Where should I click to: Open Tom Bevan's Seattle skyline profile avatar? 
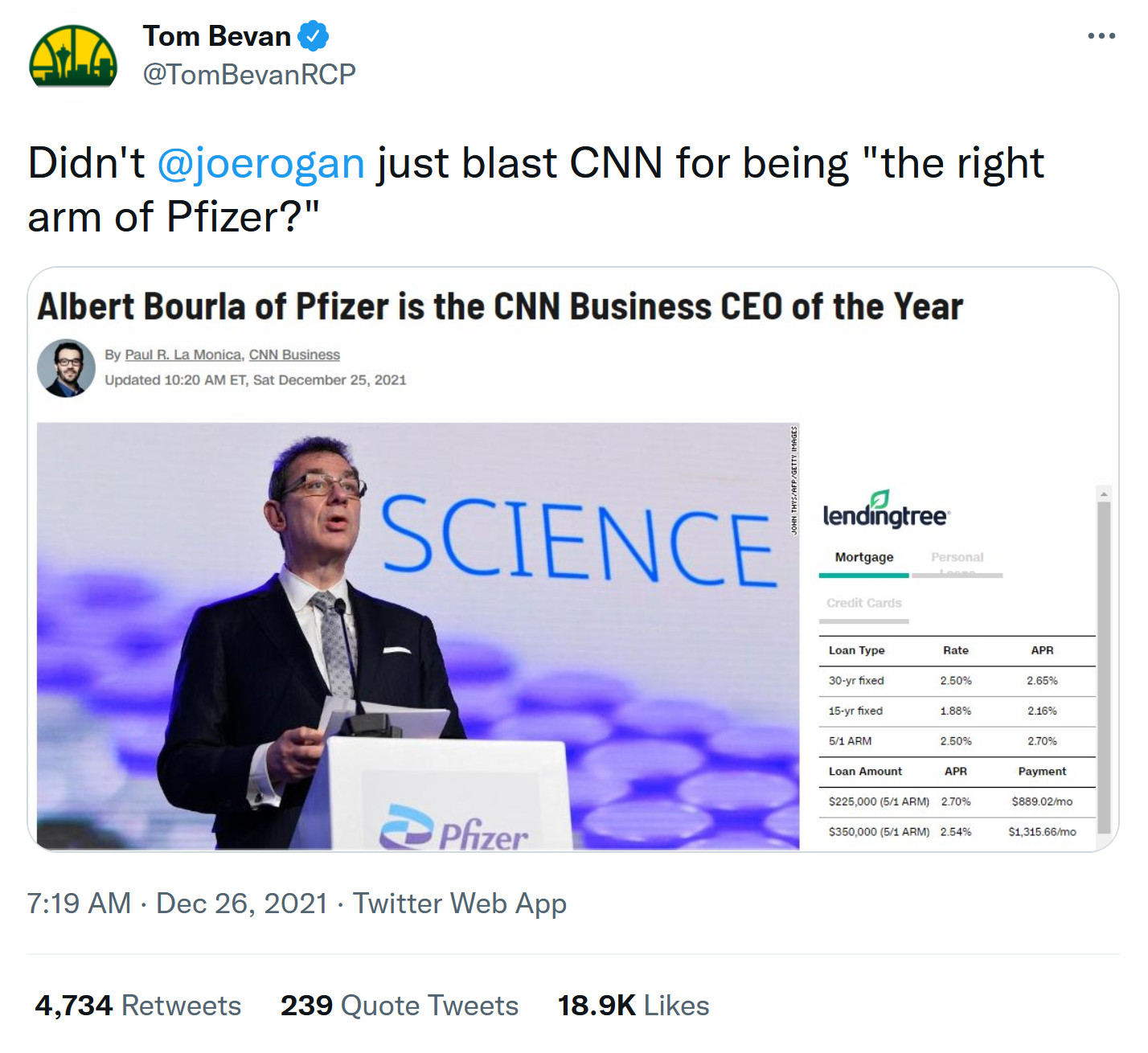tap(73, 56)
